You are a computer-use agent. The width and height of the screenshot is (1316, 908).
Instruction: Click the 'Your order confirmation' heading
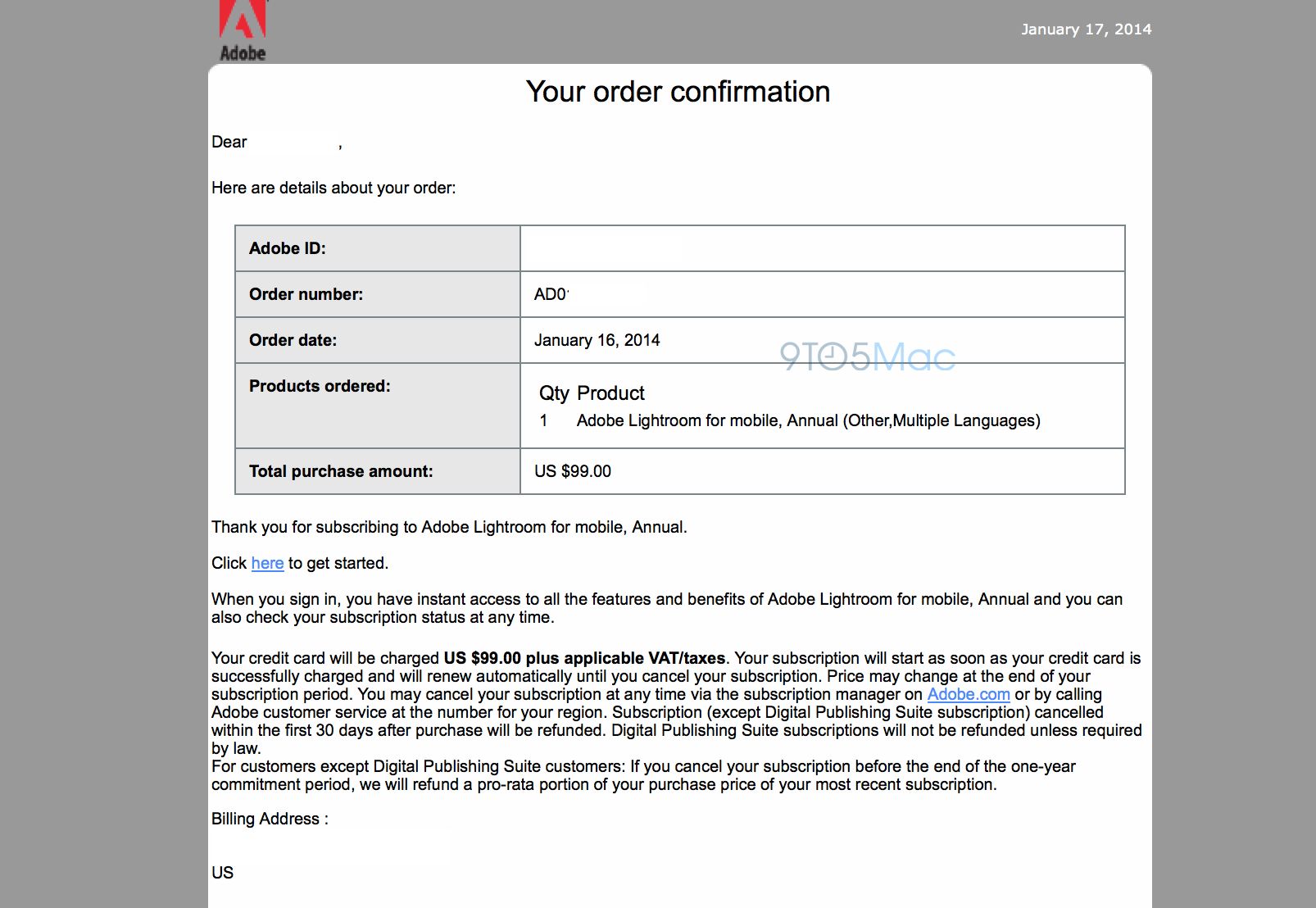point(678,92)
